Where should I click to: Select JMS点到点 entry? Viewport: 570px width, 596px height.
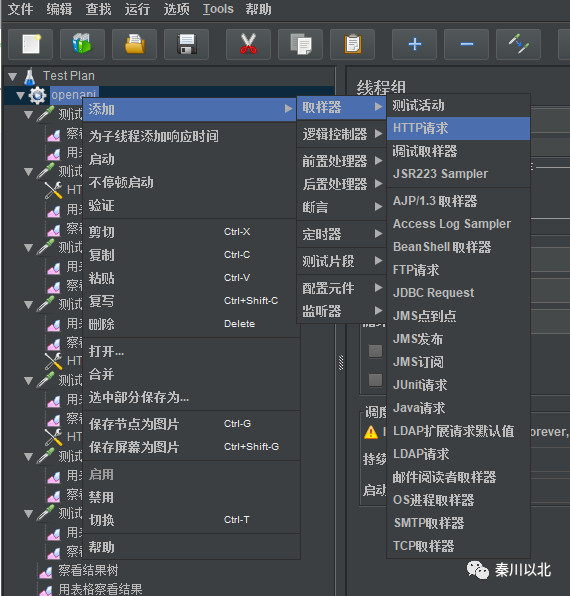point(458,316)
